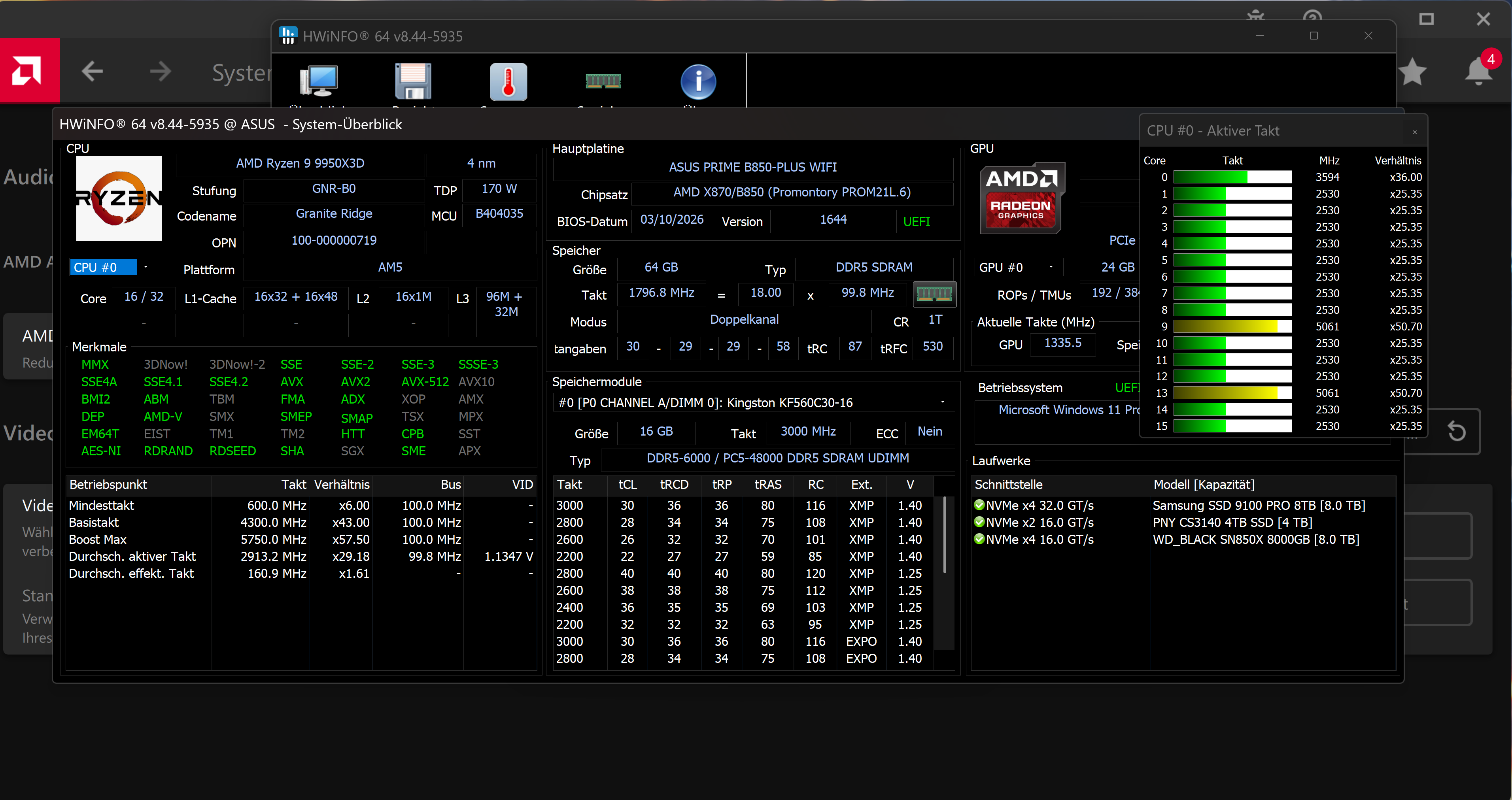Image resolution: width=1512 pixels, height=800 pixels.
Task: Select the Durchsch. aktiver Takt row
Action: 301,557
